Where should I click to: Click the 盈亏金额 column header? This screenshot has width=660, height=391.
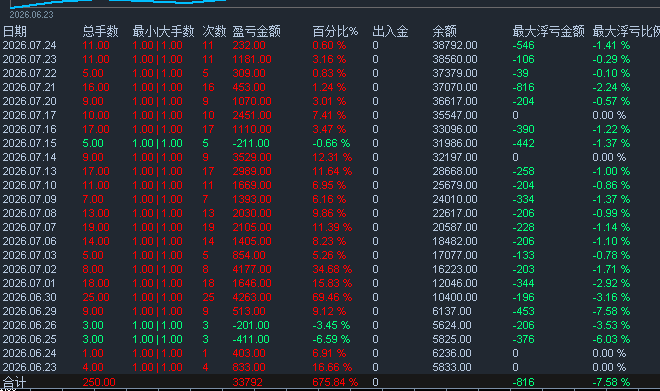[x=256, y=32]
